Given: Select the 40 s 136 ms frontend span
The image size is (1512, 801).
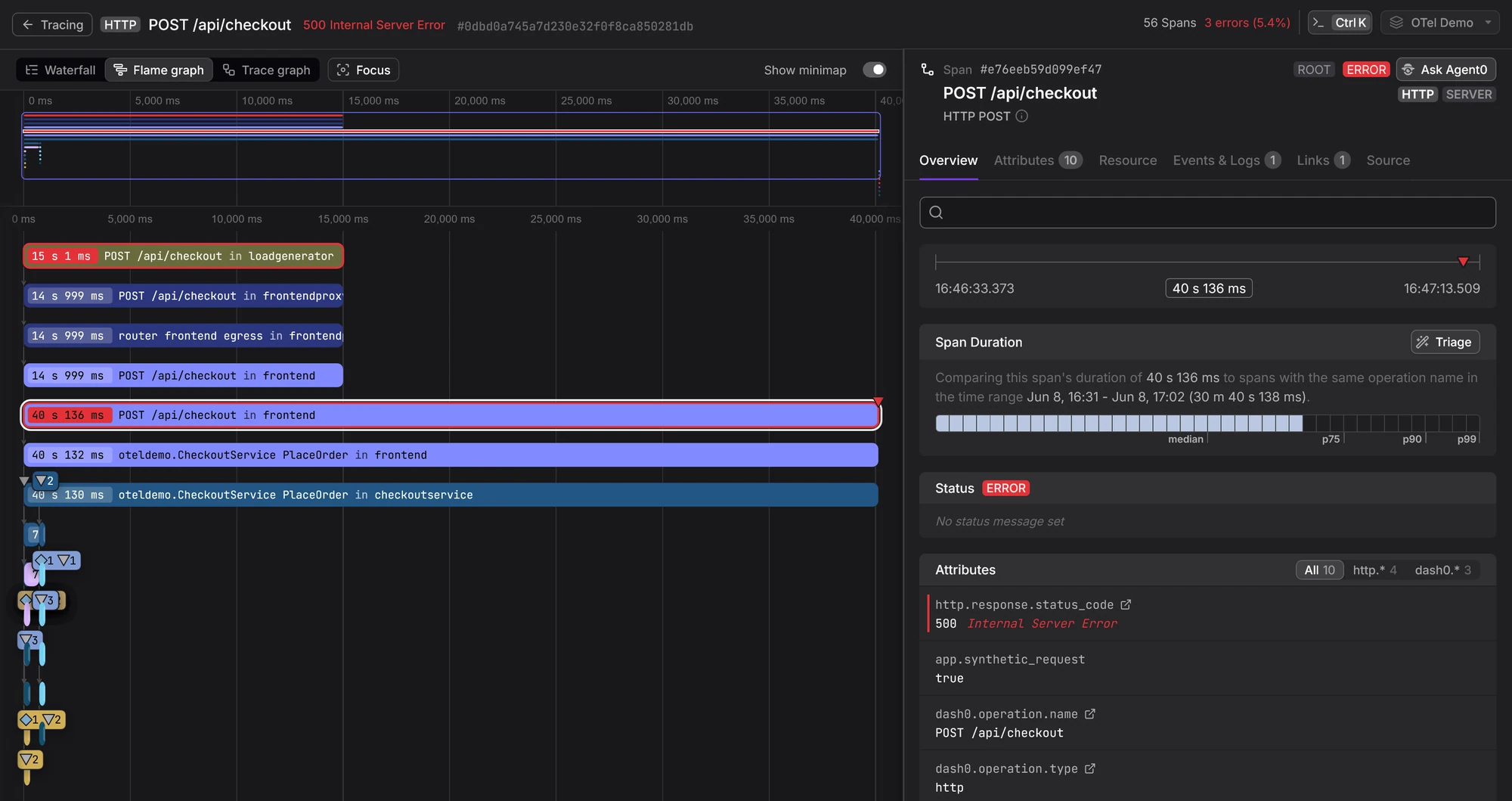Looking at the screenshot, I should point(451,415).
